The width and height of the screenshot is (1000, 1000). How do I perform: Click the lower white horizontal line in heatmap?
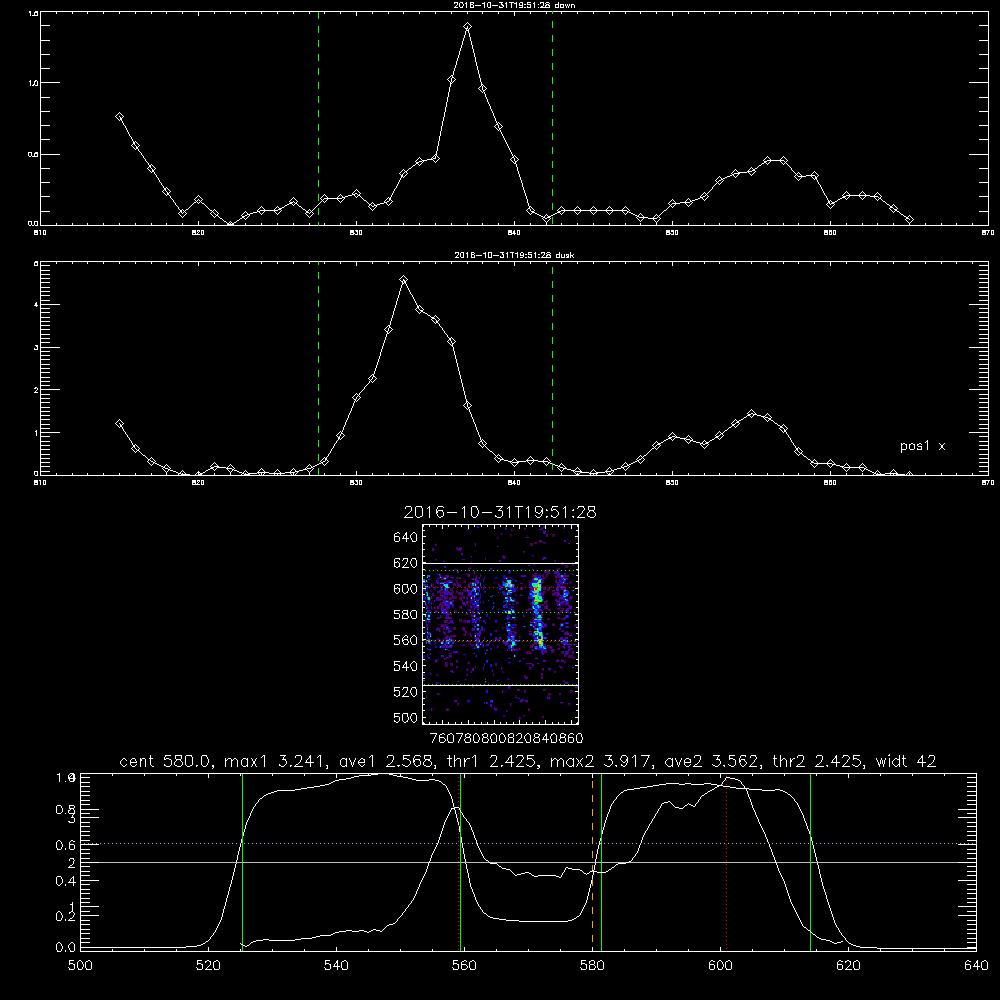[500, 686]
